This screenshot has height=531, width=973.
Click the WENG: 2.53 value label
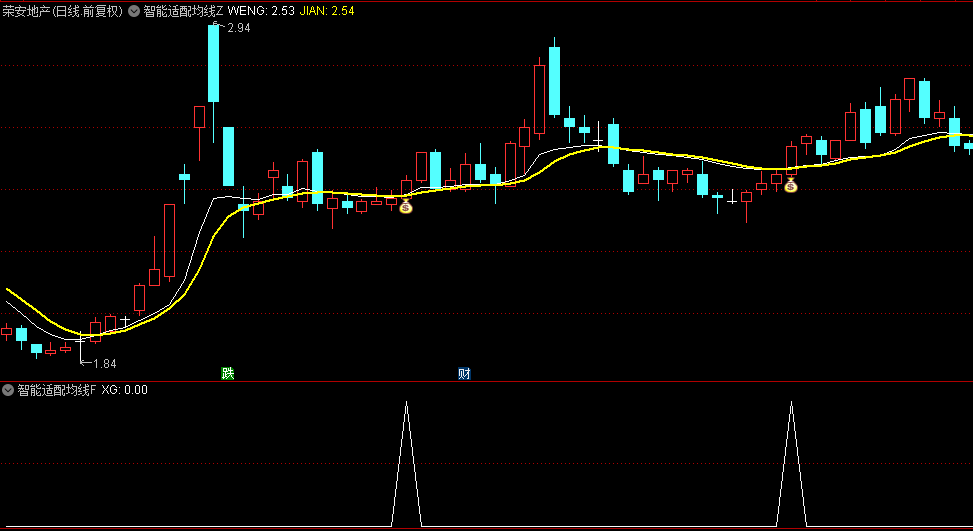(261, 11)
